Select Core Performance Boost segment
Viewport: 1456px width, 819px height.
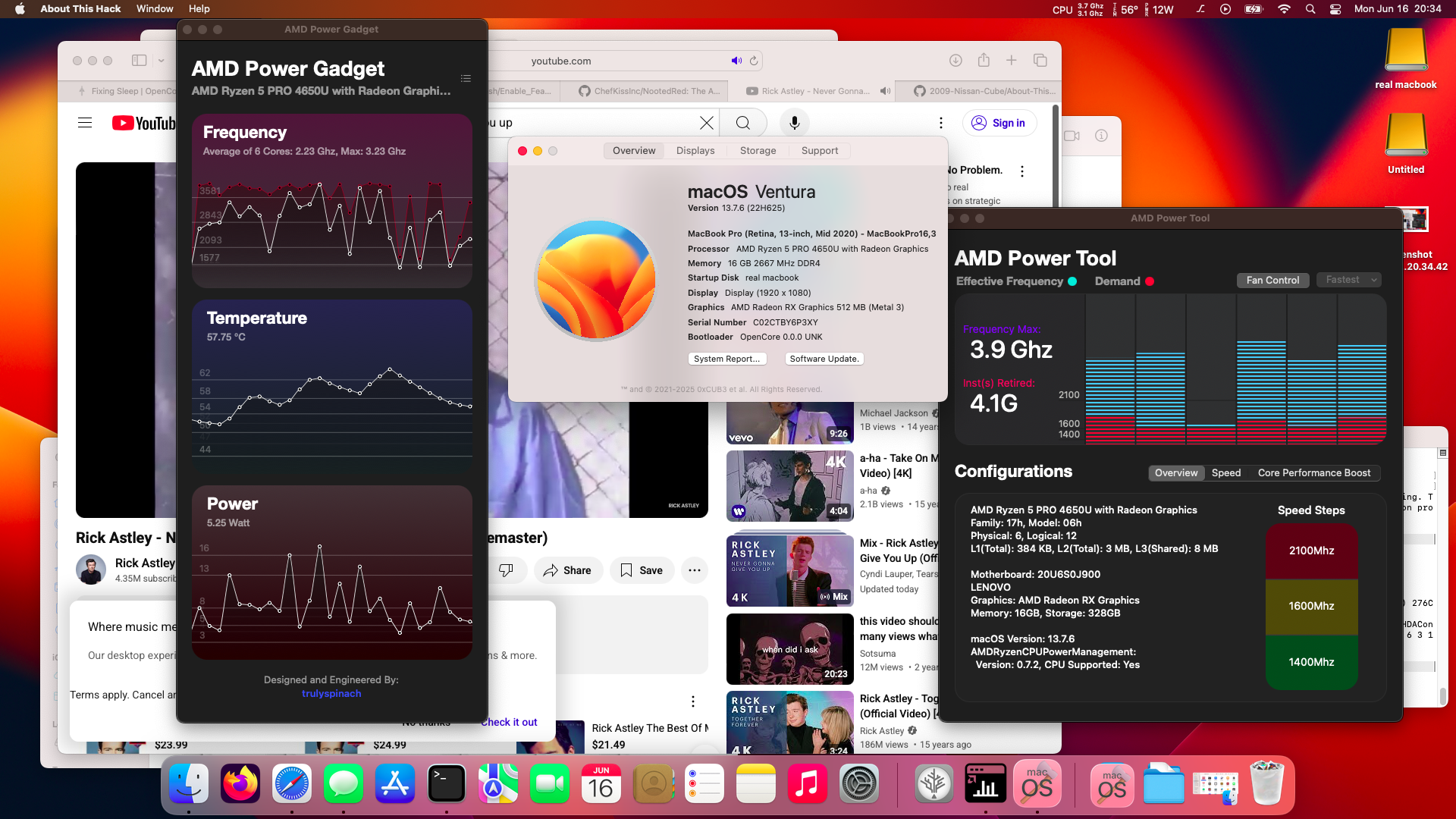(x=1314, y=472)
